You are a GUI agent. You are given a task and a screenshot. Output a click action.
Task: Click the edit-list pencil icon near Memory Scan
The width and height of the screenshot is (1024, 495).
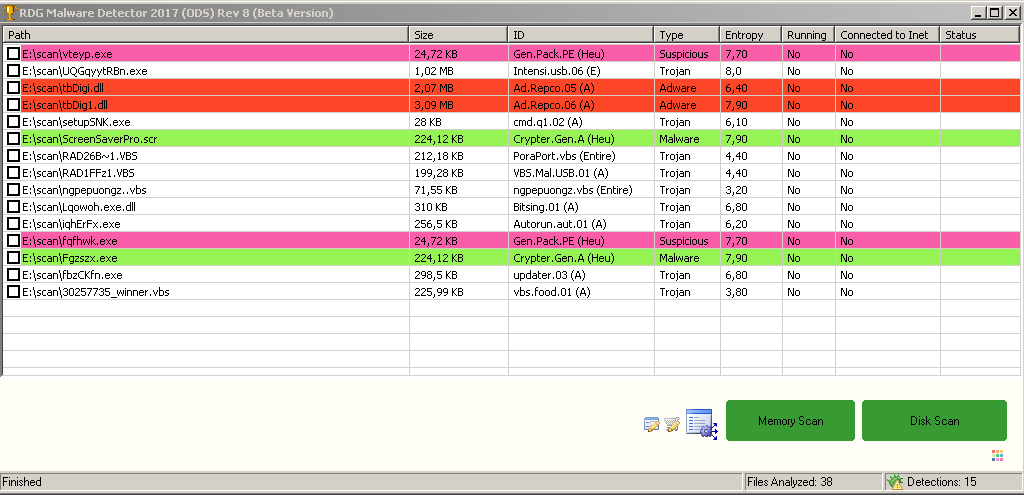[651, 424]
